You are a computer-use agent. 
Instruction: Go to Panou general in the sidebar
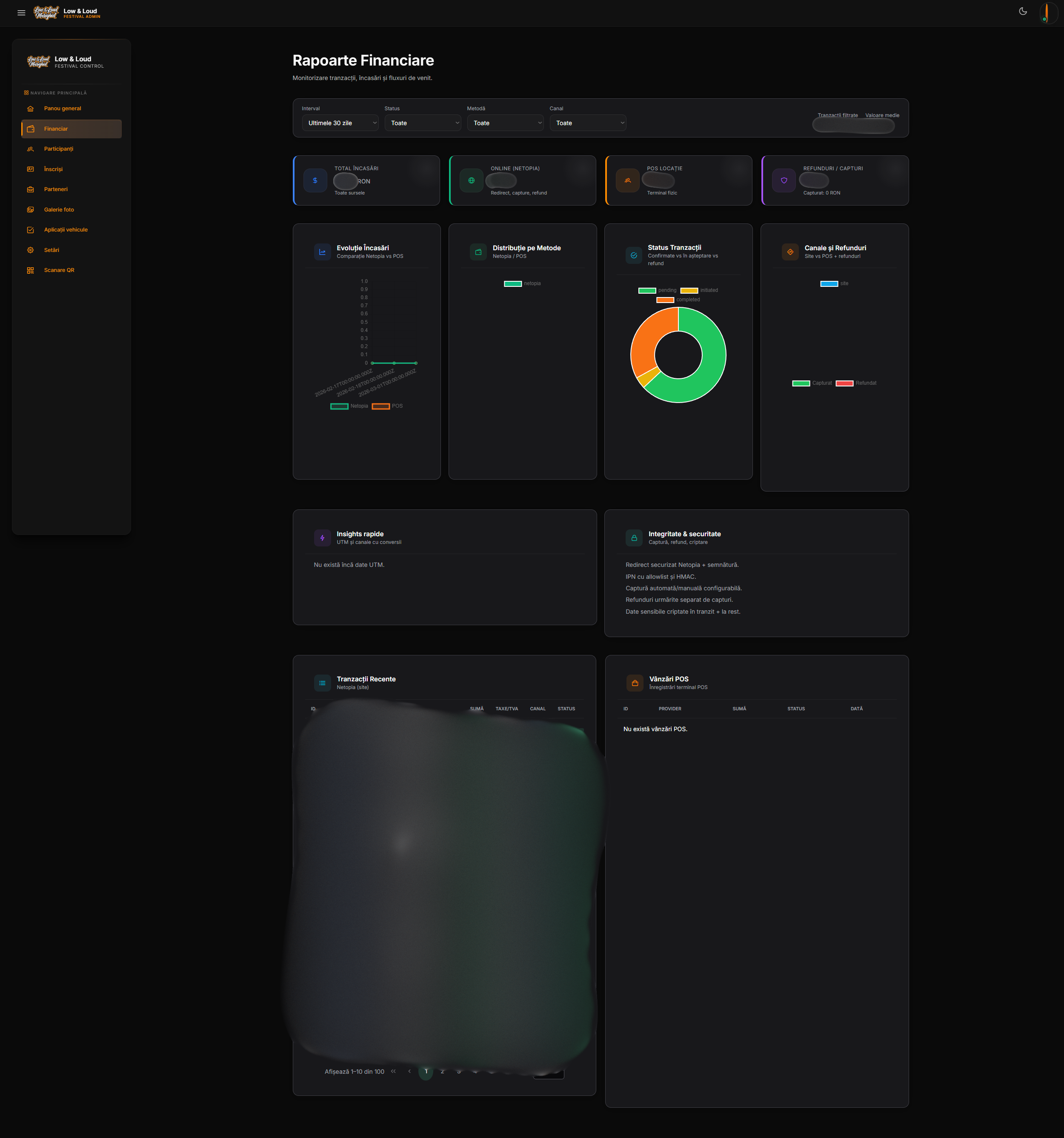pyautogui.click(x=71, y=109)
